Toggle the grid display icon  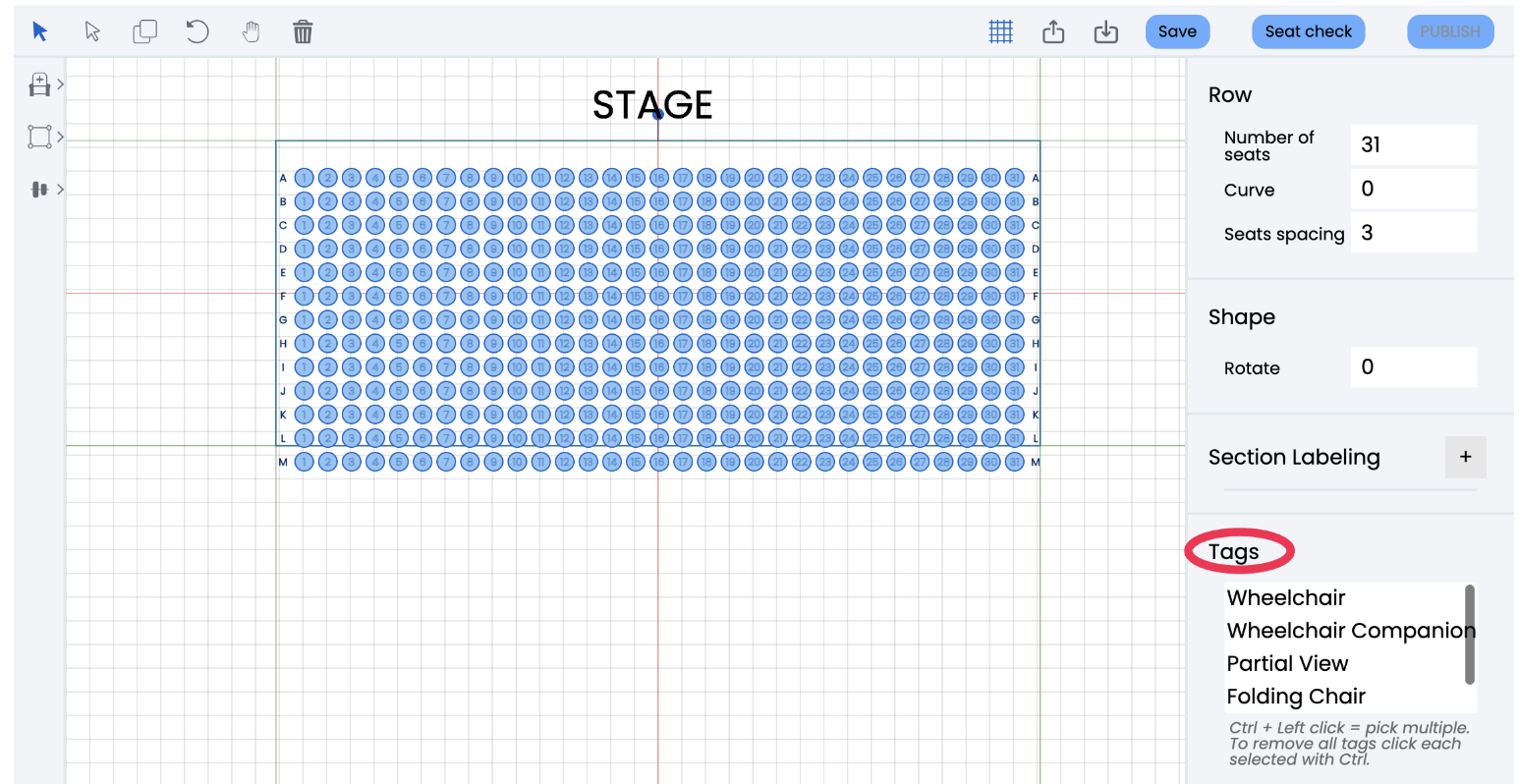[x=1000, y=30]
